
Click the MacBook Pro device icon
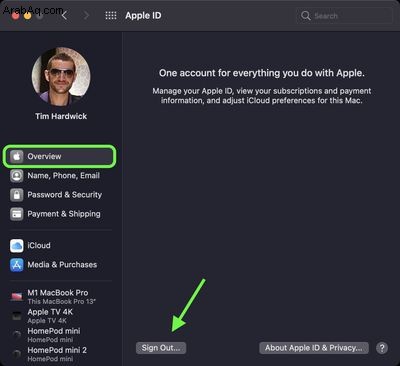point(17,297)
